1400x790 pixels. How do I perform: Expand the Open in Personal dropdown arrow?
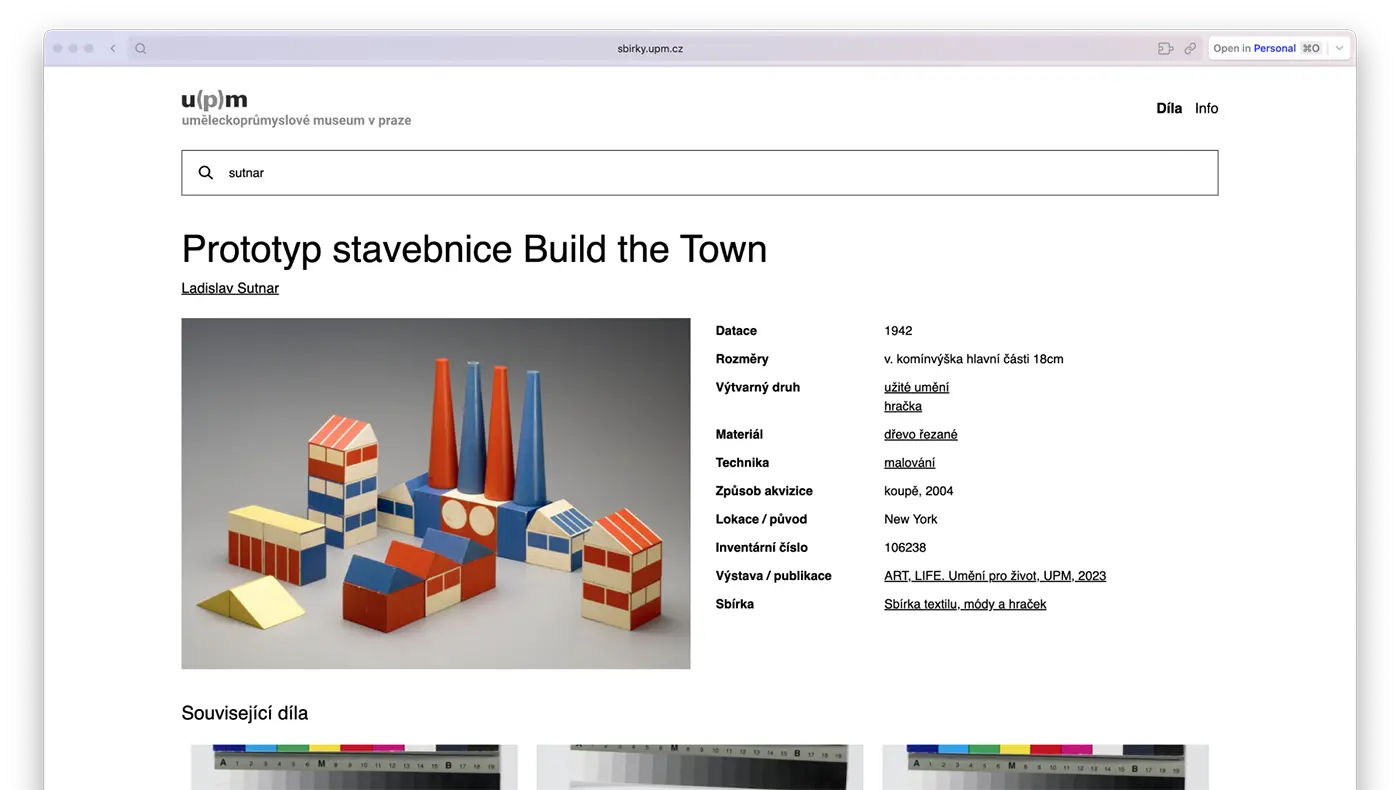(1340, 48)
